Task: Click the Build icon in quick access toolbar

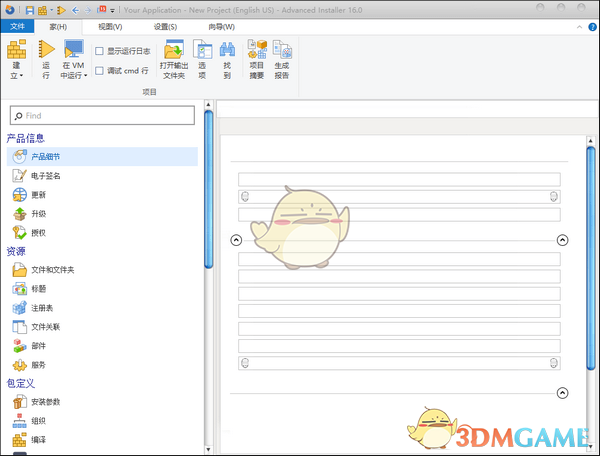Action: [42, 10]
